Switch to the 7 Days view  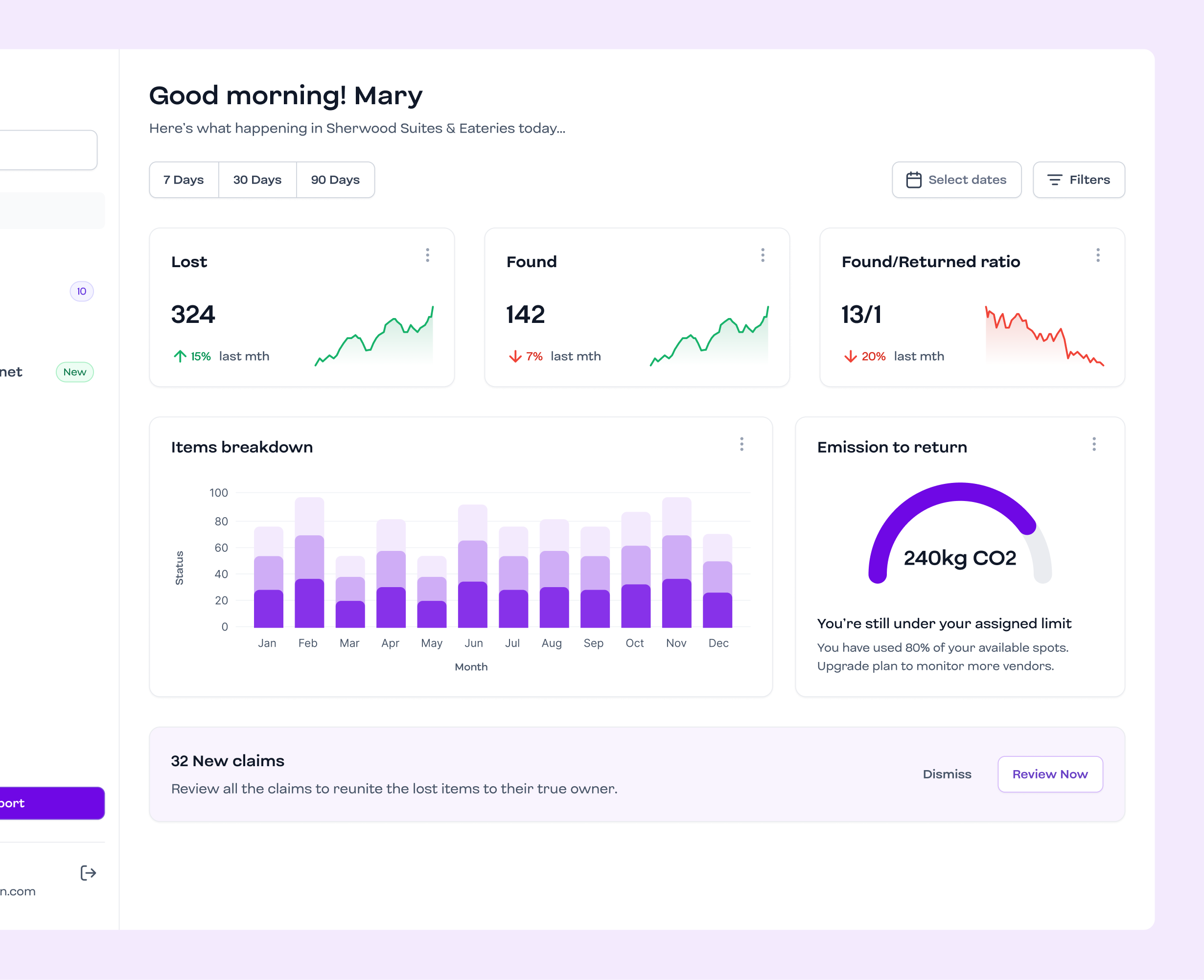[183, 180]
